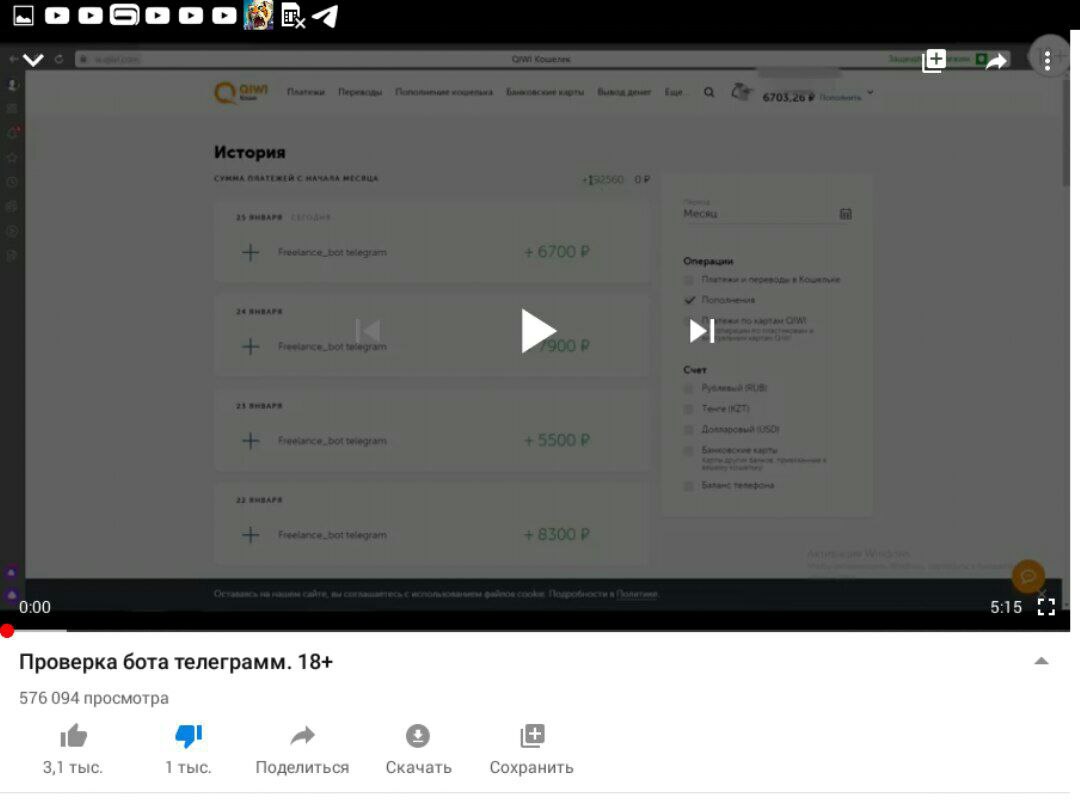Open the Telegram notification icon
This screenshot has height=800, width=1080.
[325, 16]
